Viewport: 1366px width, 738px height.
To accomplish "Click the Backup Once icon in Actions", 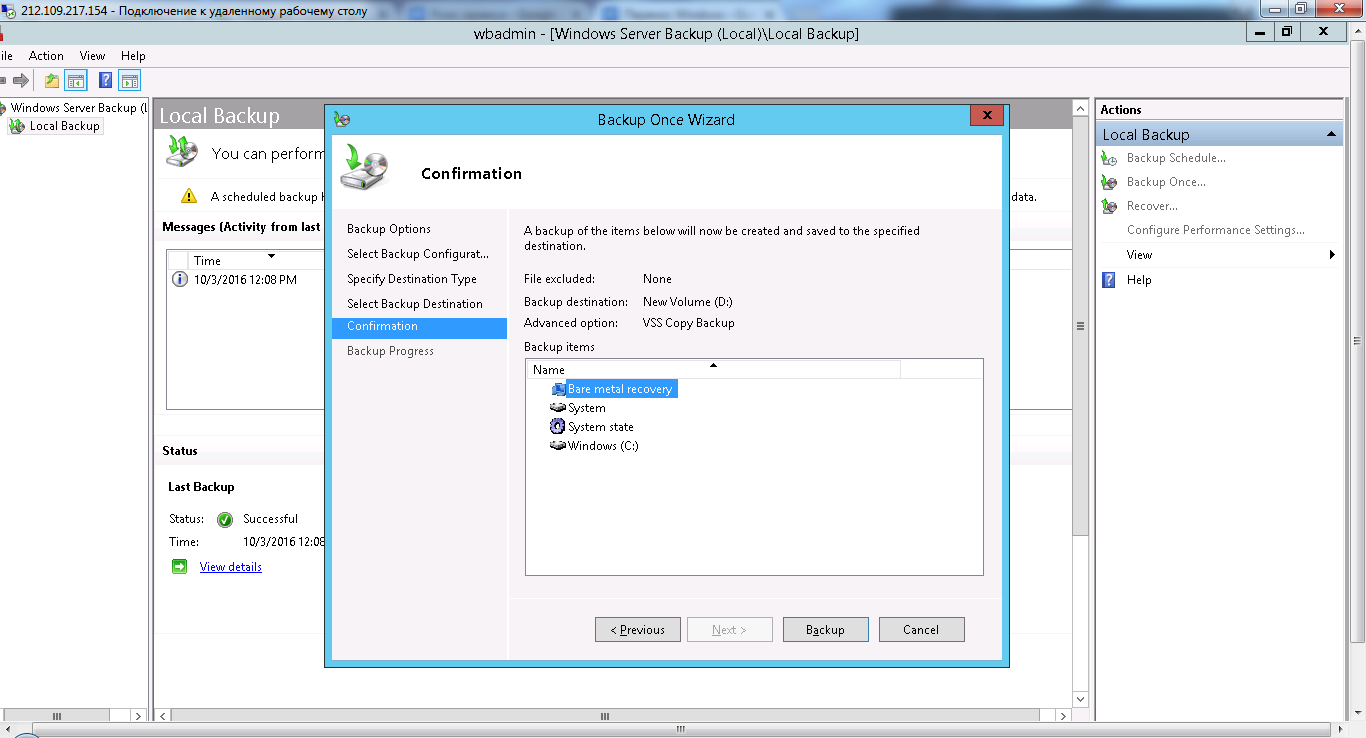I will 1108,182.
